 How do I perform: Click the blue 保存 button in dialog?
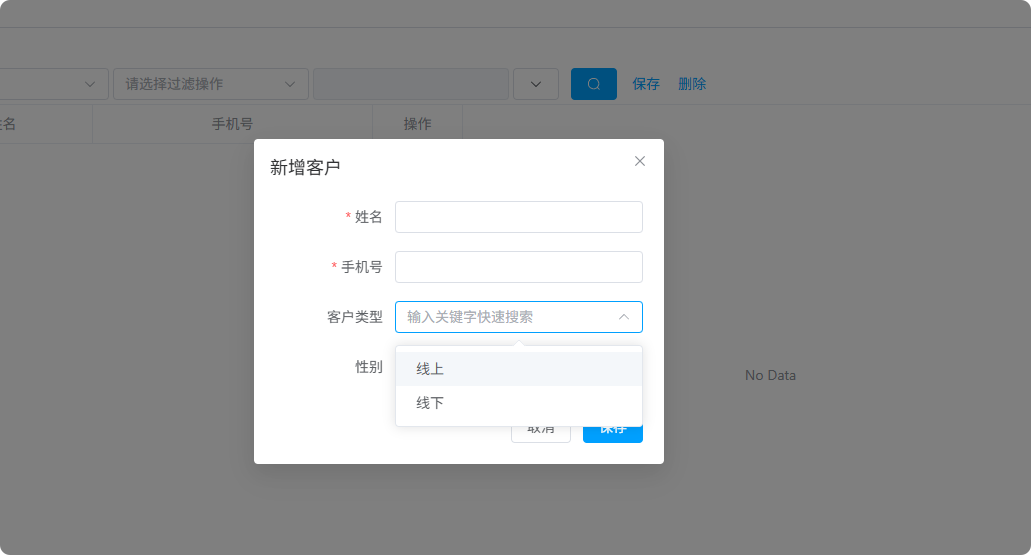613,432
